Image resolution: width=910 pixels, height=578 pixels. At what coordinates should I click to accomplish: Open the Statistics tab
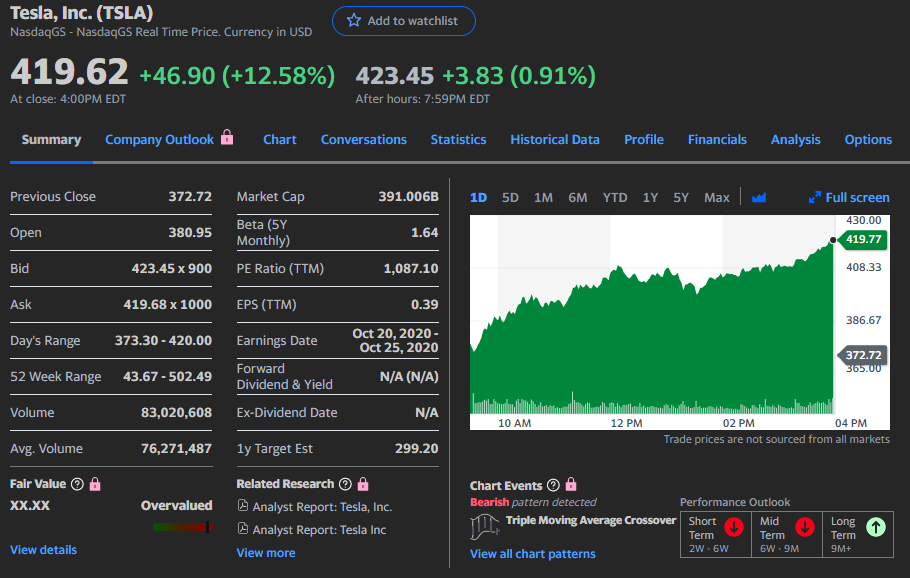coord(458,140)
